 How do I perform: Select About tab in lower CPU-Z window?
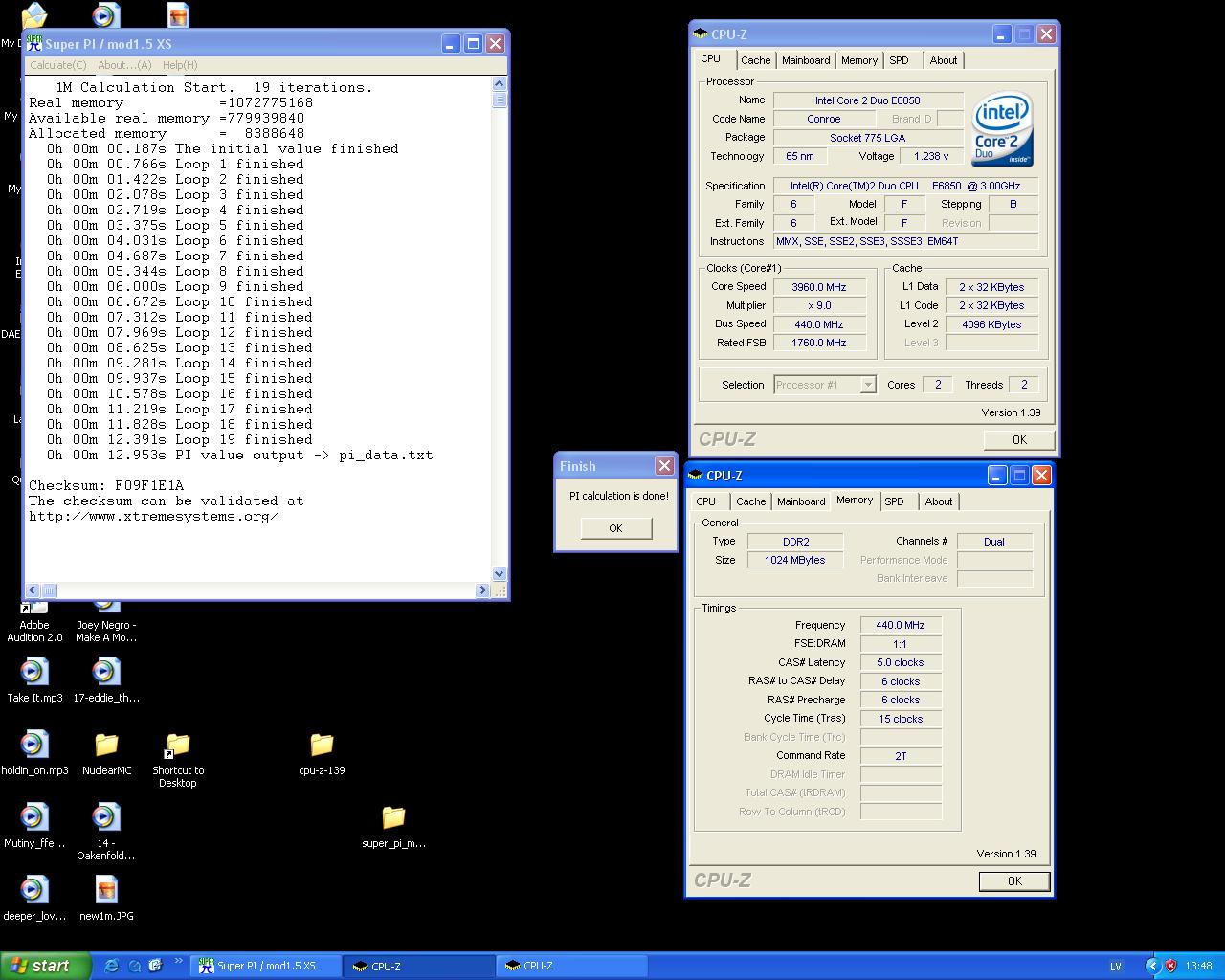tap(939, 501)
